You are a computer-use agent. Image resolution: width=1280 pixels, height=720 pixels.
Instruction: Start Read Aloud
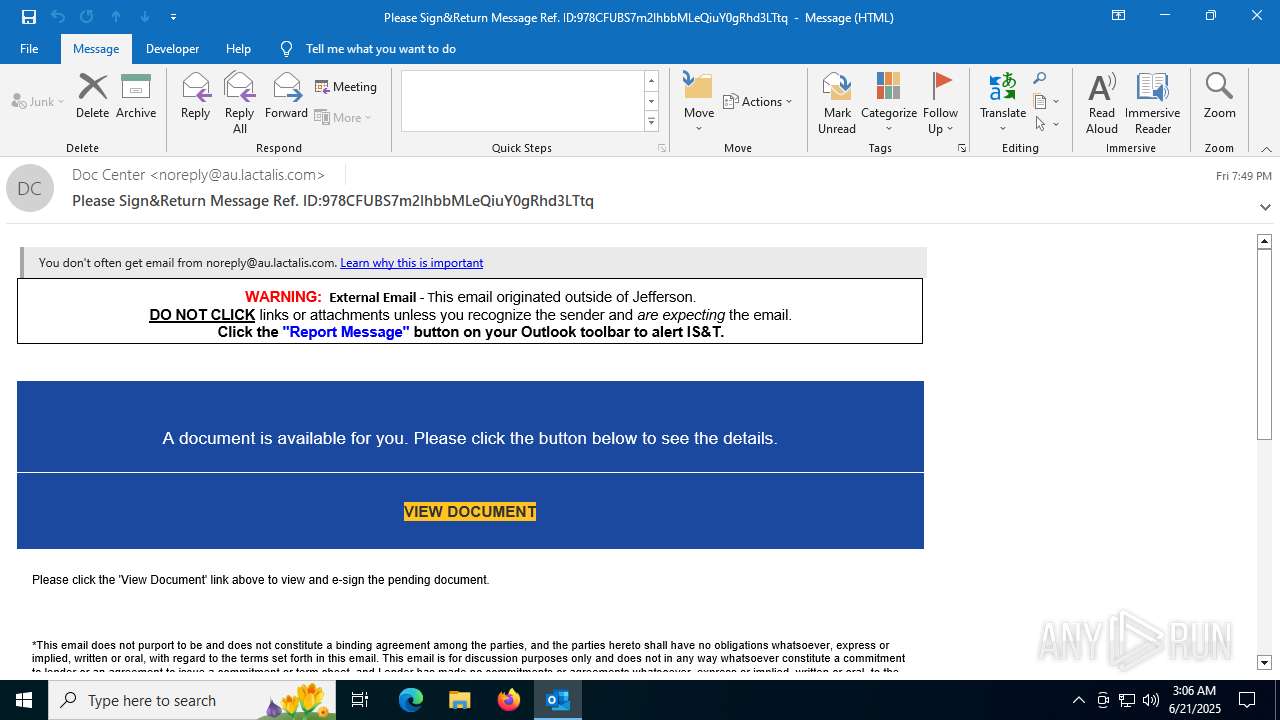1101,103
